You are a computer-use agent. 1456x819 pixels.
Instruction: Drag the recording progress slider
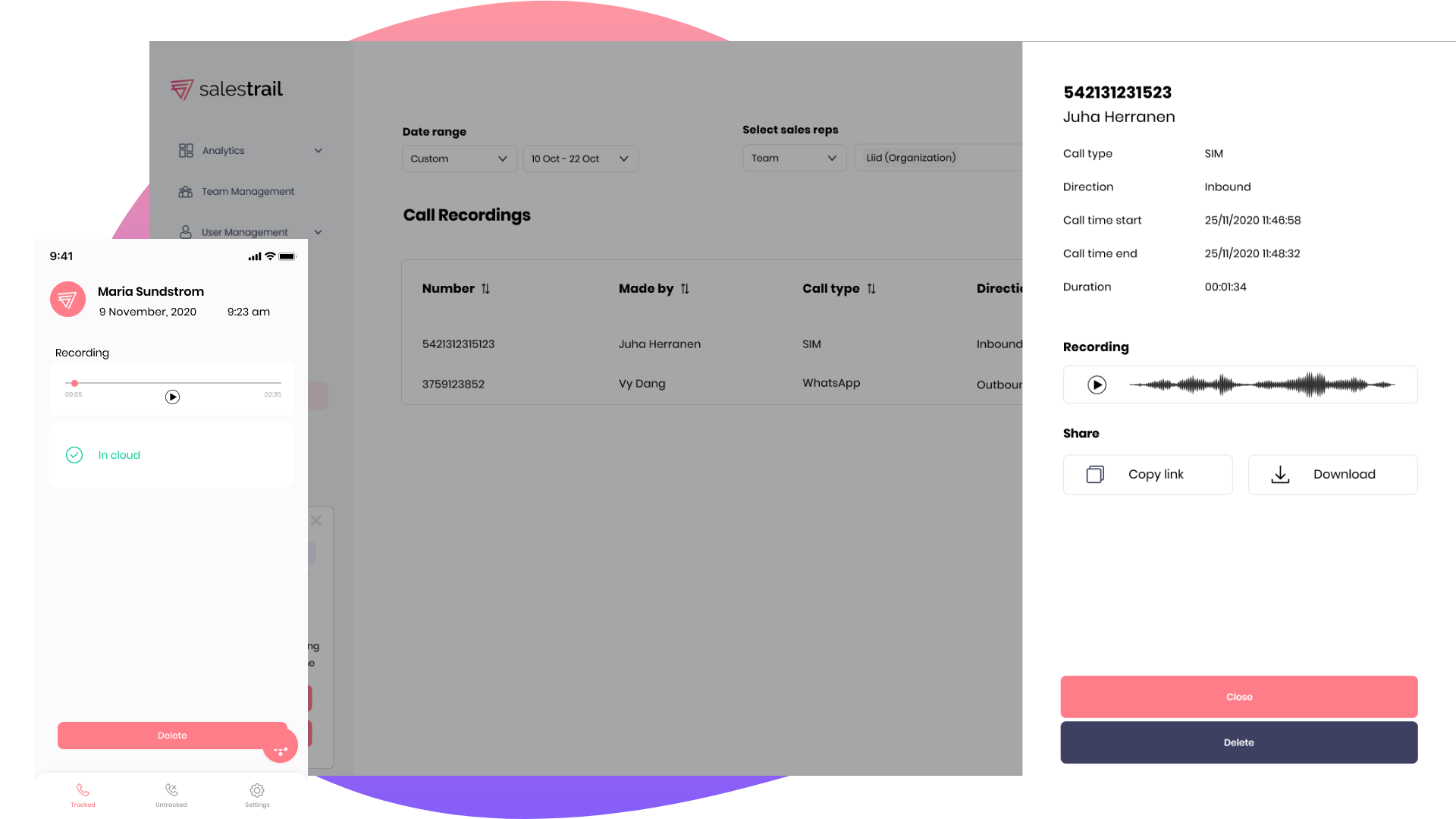tap(75, 382)
